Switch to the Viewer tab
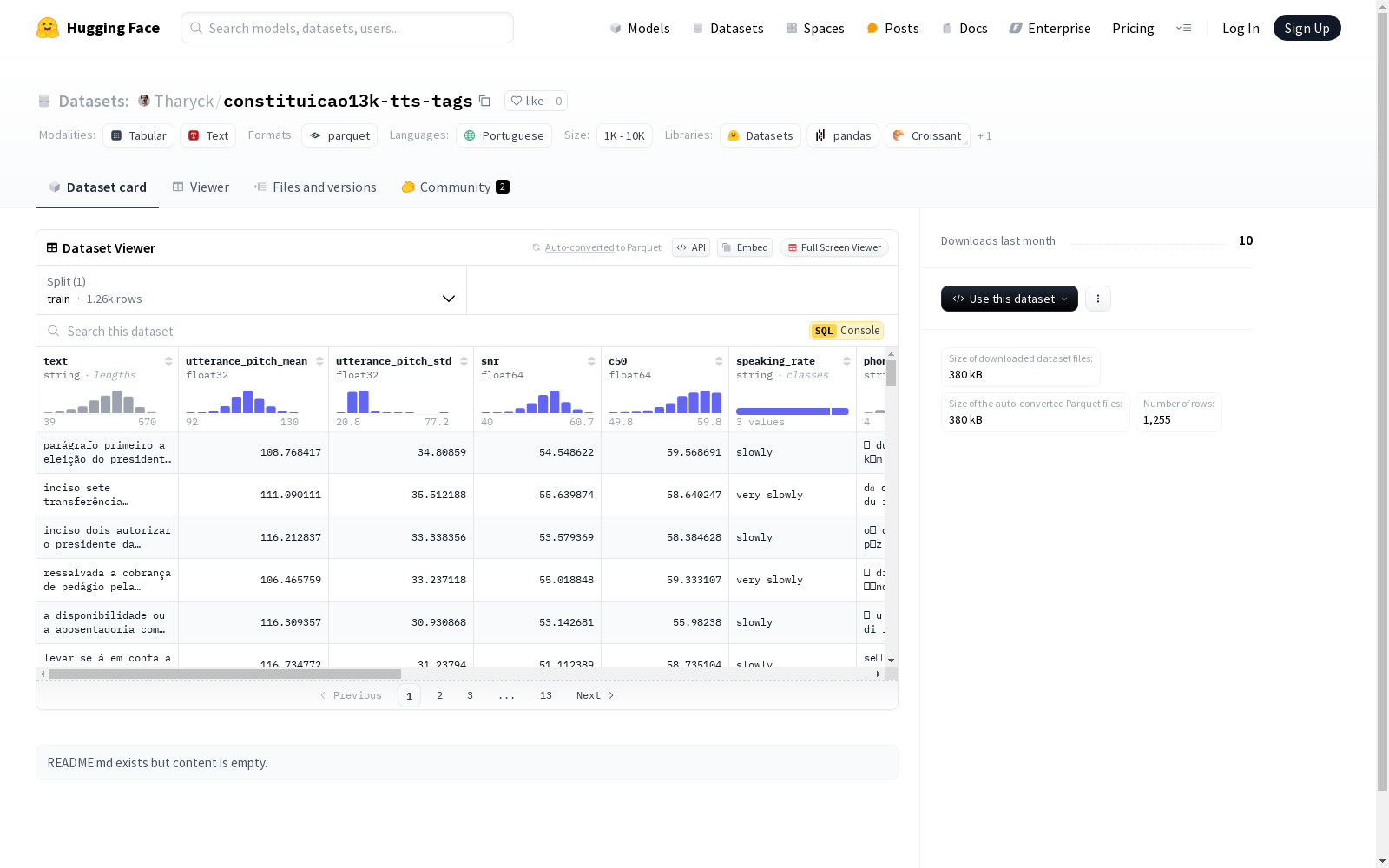The width and height of the screenshot is (1389, 868). point(201,187)
